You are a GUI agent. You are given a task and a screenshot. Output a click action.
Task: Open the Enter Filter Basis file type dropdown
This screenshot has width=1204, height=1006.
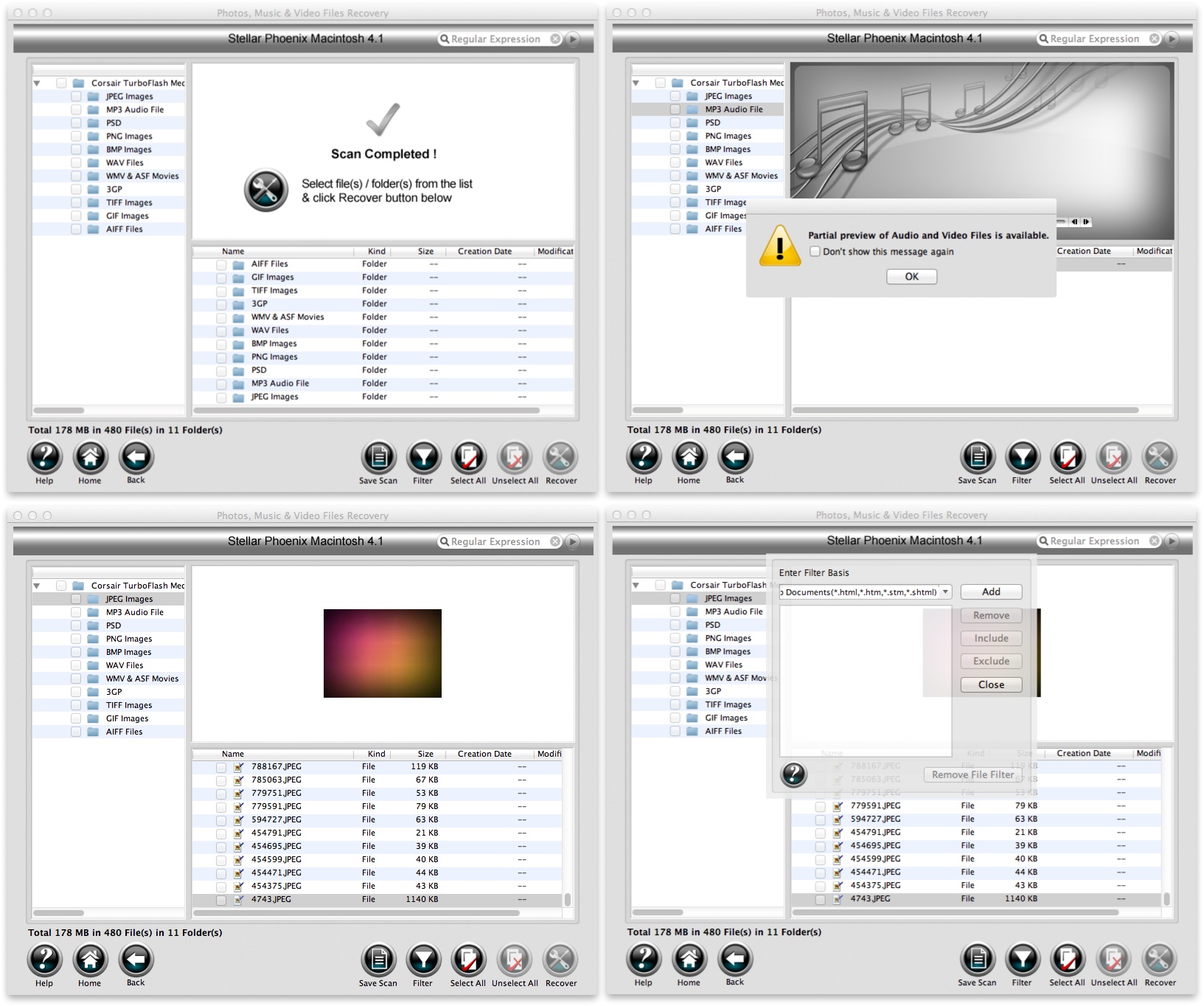coord(944,592)
